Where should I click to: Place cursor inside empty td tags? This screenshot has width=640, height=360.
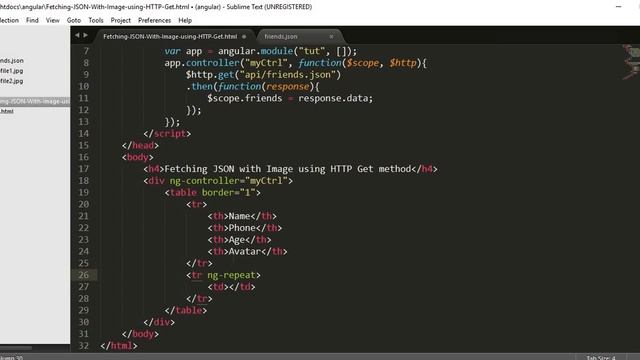[229, 287]
